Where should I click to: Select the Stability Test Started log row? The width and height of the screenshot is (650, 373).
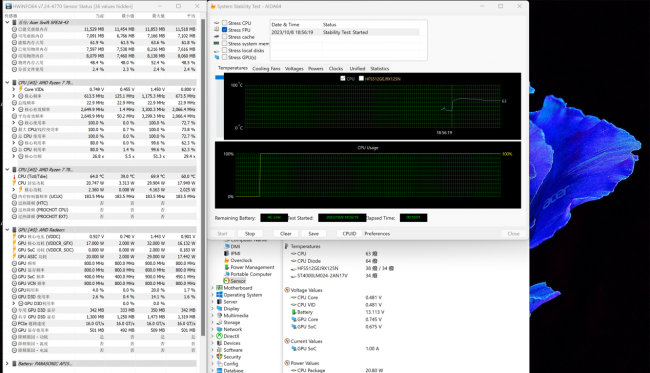[344, 32]
